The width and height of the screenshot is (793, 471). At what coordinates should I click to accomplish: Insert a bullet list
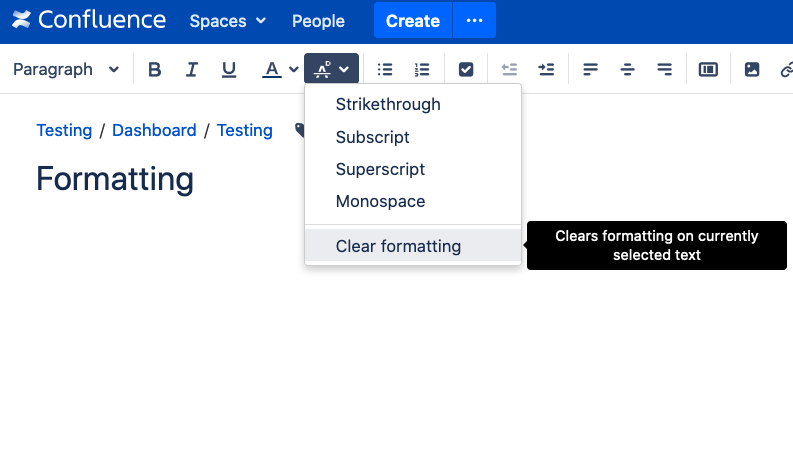coord(385,69)
